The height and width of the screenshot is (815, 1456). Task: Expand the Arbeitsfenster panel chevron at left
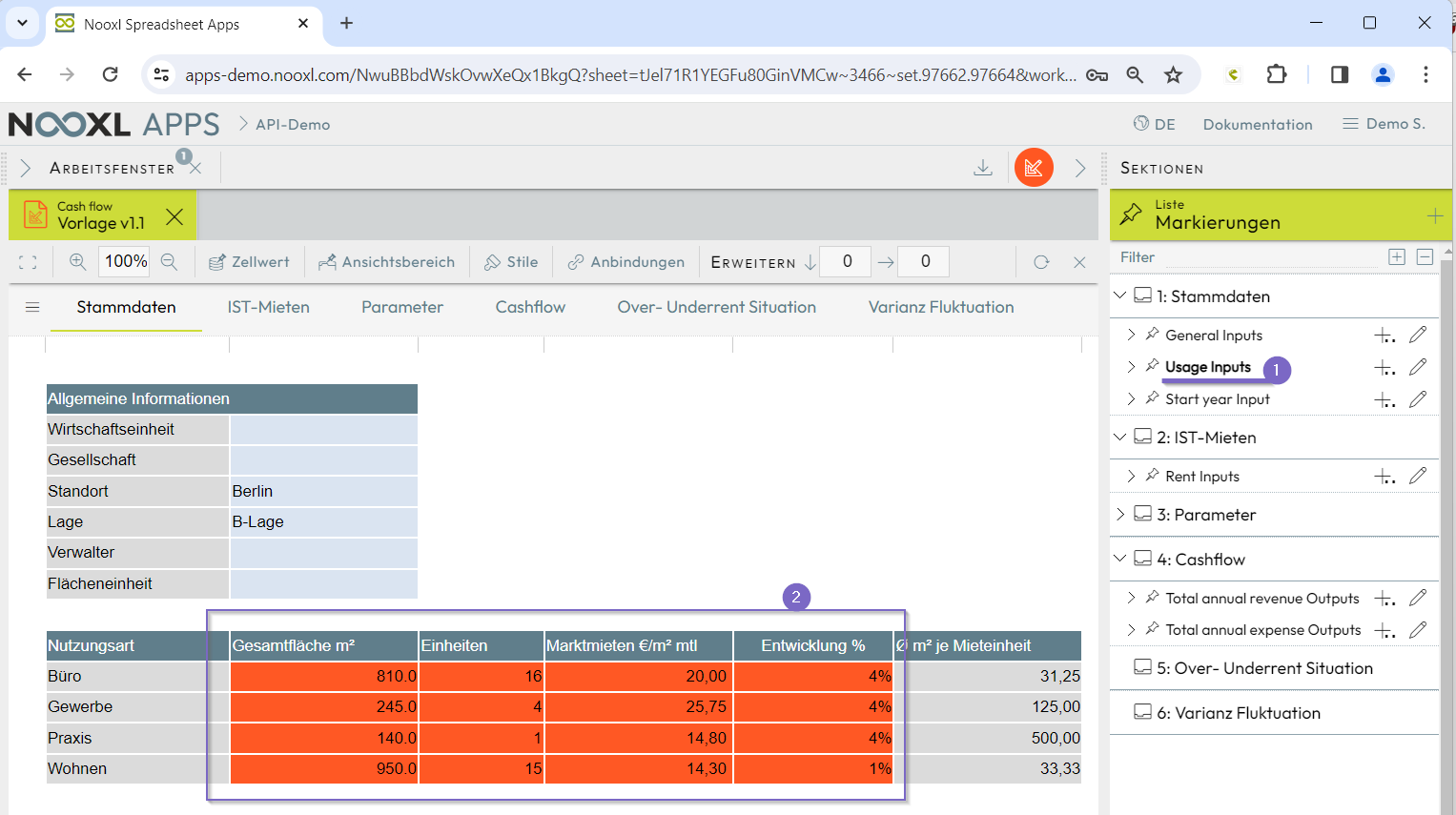click(x=26, y=168)
